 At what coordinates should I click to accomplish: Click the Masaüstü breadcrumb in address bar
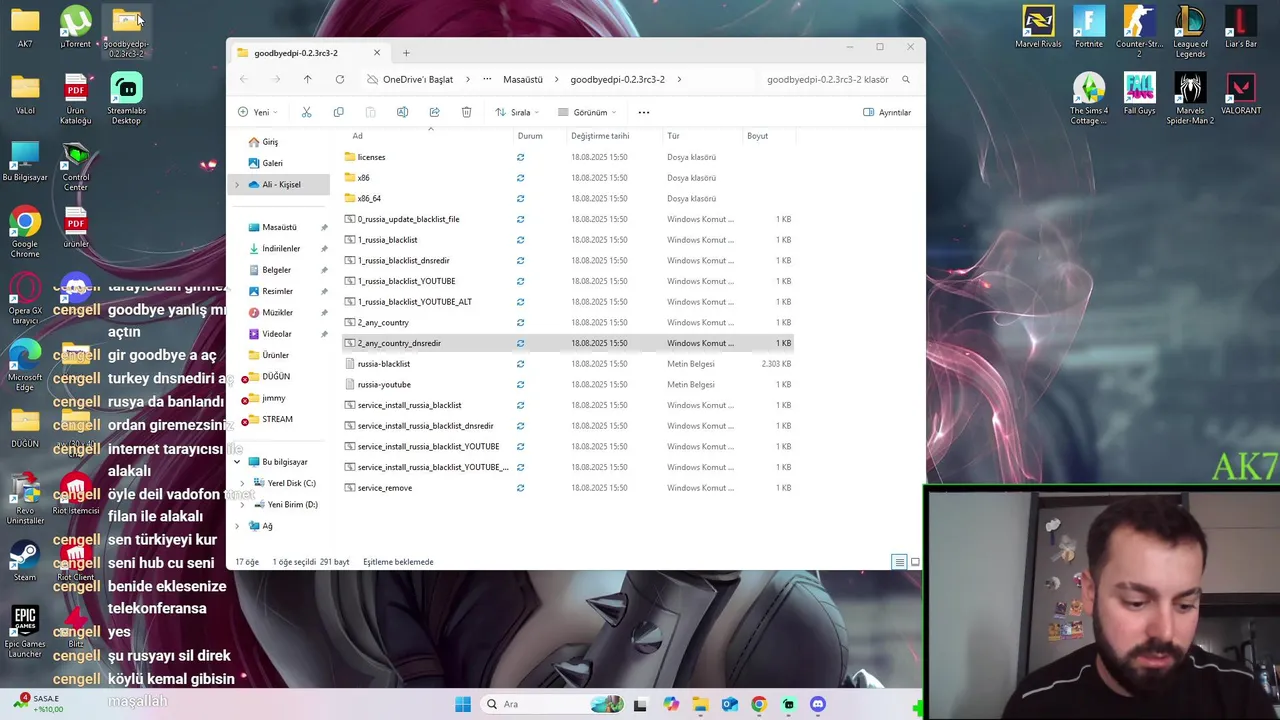pyautogui.click(x=523, y=79)
